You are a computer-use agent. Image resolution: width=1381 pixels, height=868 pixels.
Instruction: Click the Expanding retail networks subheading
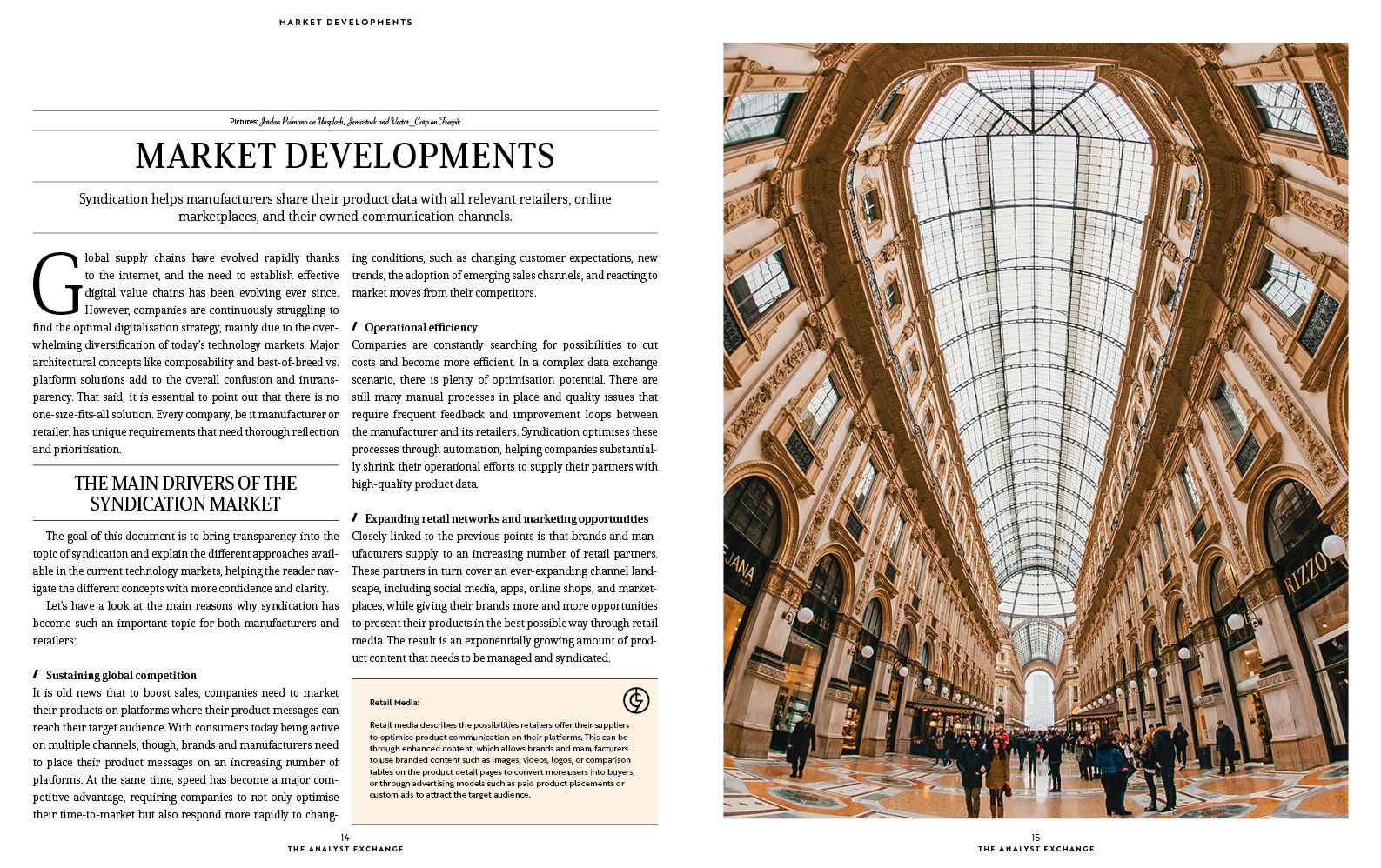pos(506,518)
